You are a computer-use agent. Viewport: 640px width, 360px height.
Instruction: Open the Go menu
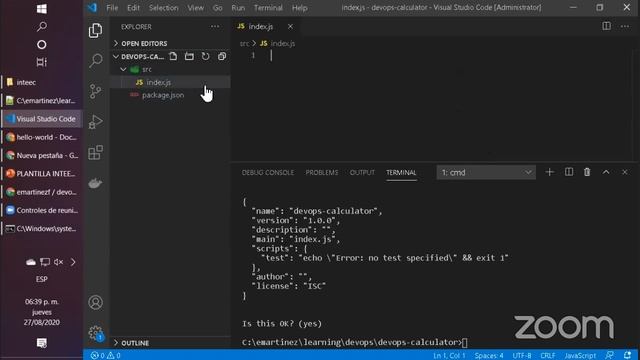pos(218,8)
